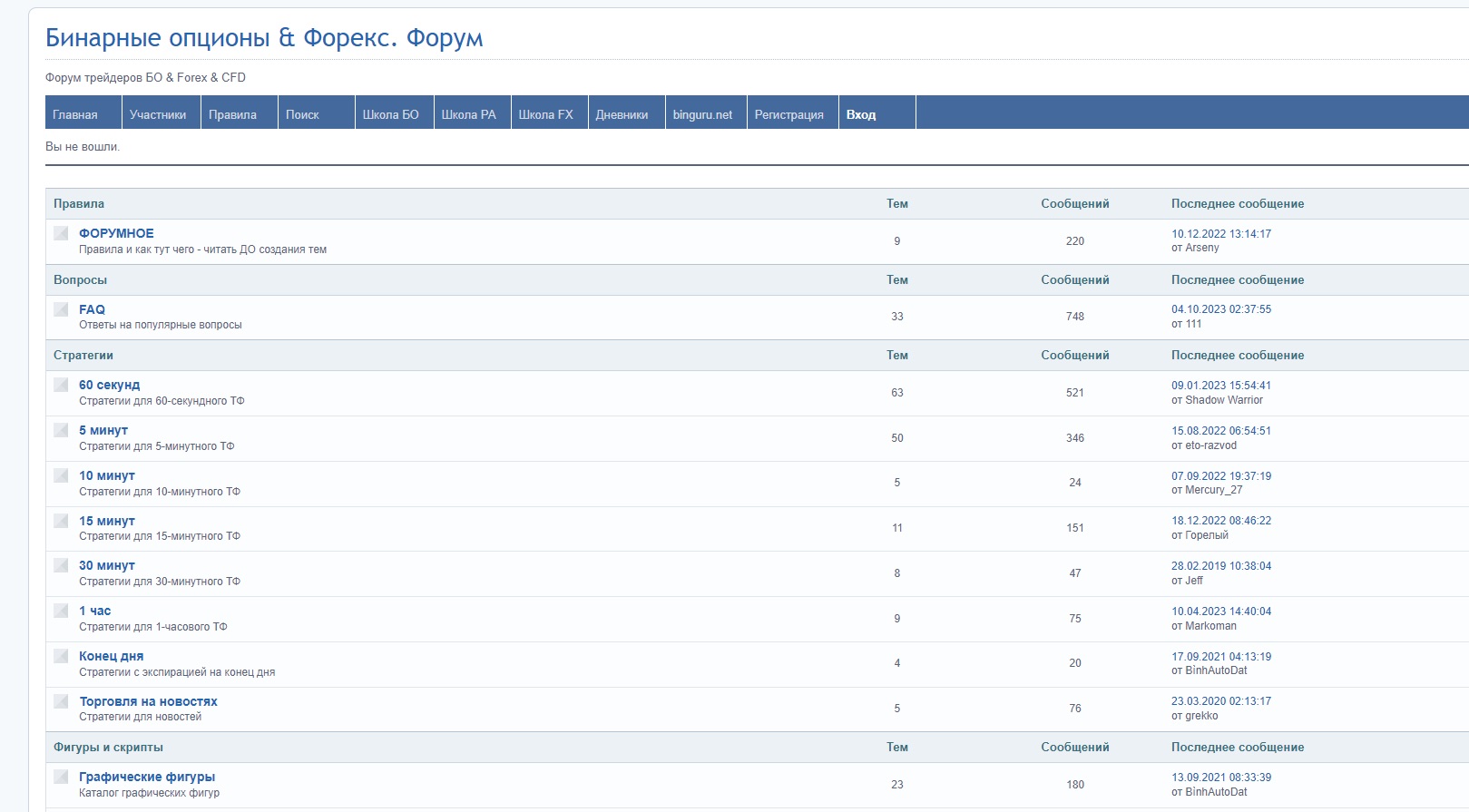
Task: Open the ФОРУМНОЕ forum
Action: [116, 233]
